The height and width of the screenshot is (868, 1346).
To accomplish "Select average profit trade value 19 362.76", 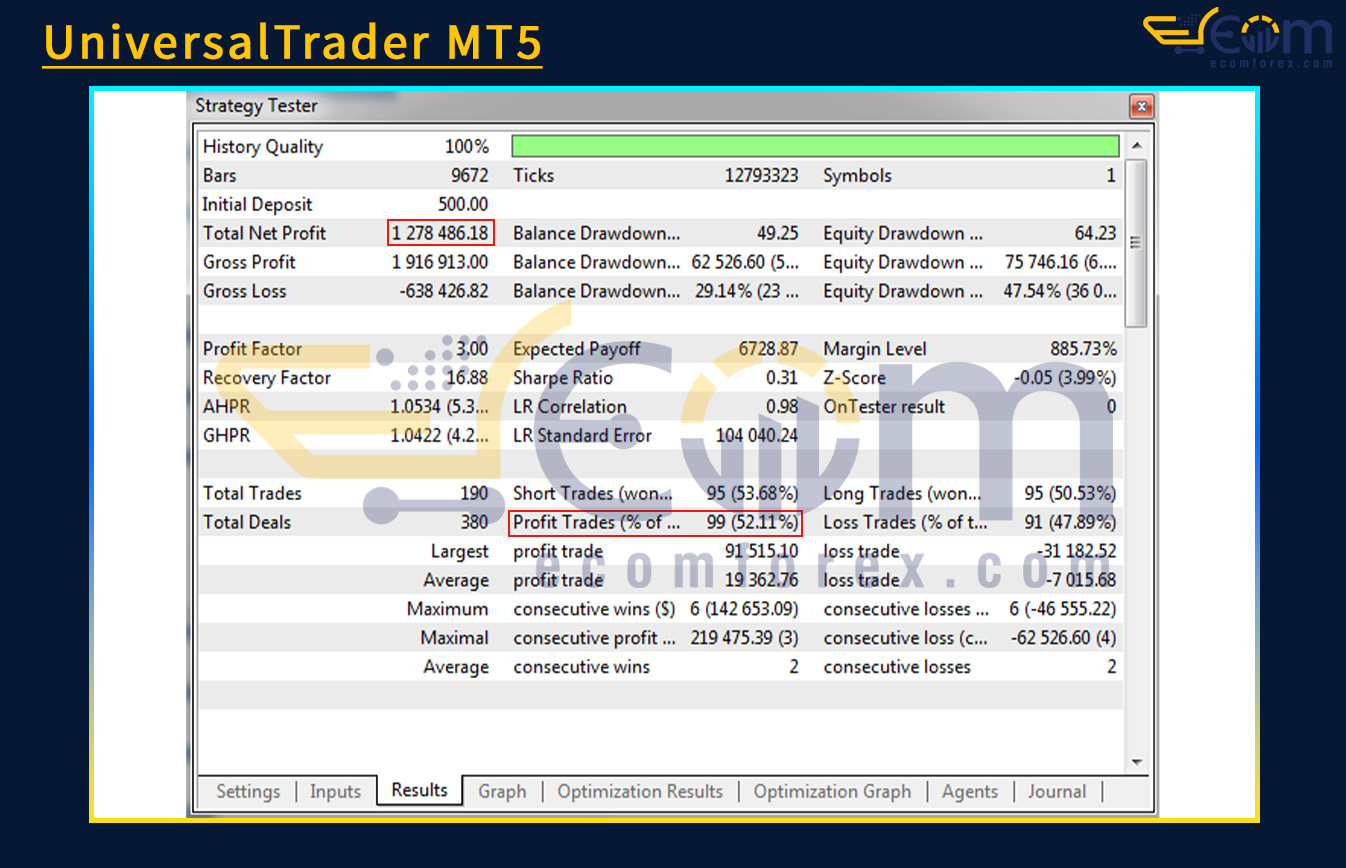I will point(762,580).
